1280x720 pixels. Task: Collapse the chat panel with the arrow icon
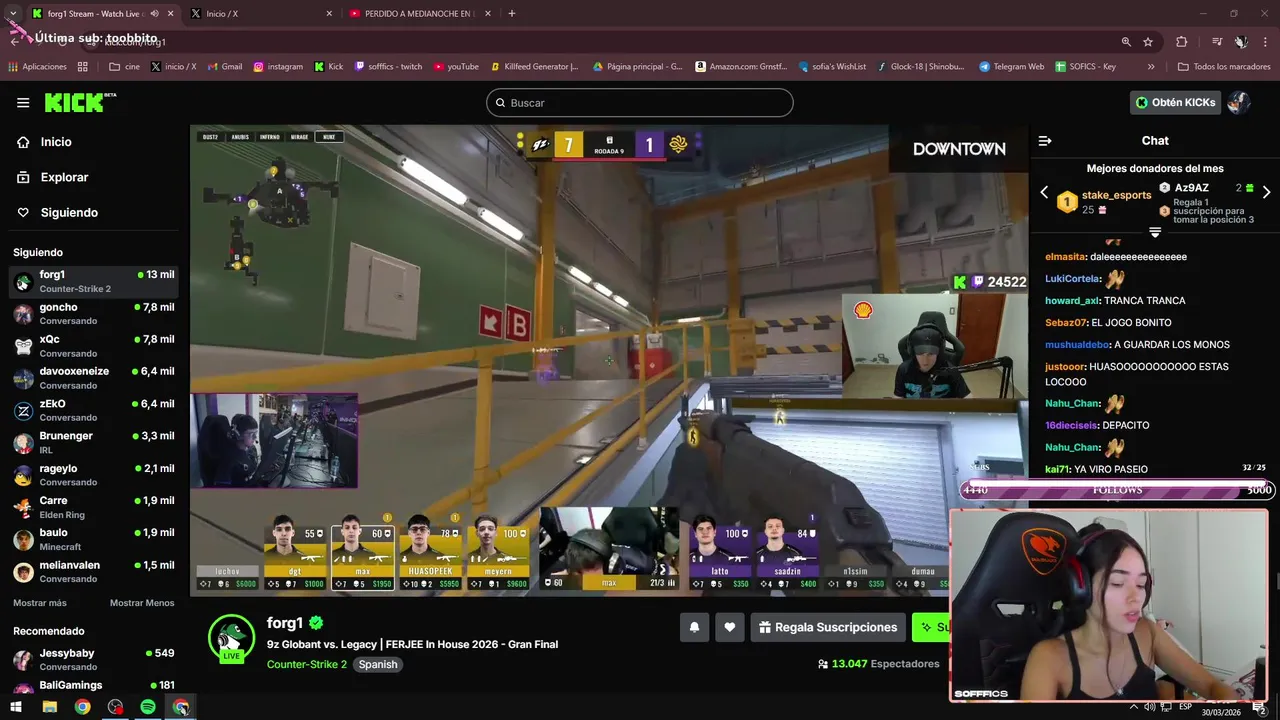point(1045,141)
